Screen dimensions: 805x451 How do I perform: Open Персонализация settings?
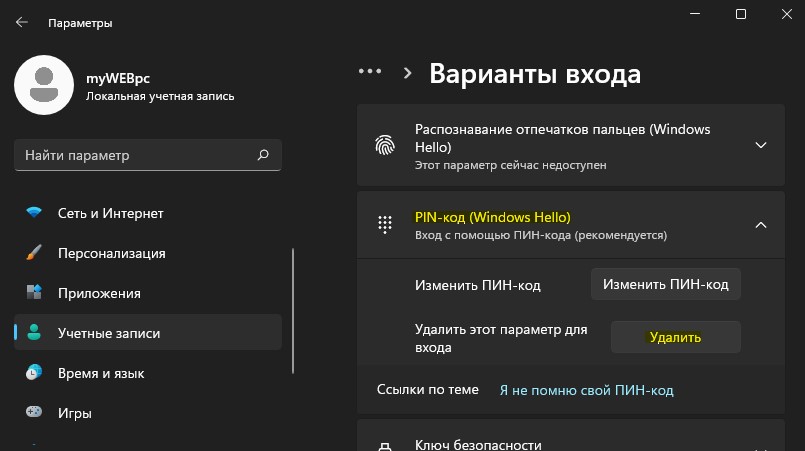coord(148,253)
